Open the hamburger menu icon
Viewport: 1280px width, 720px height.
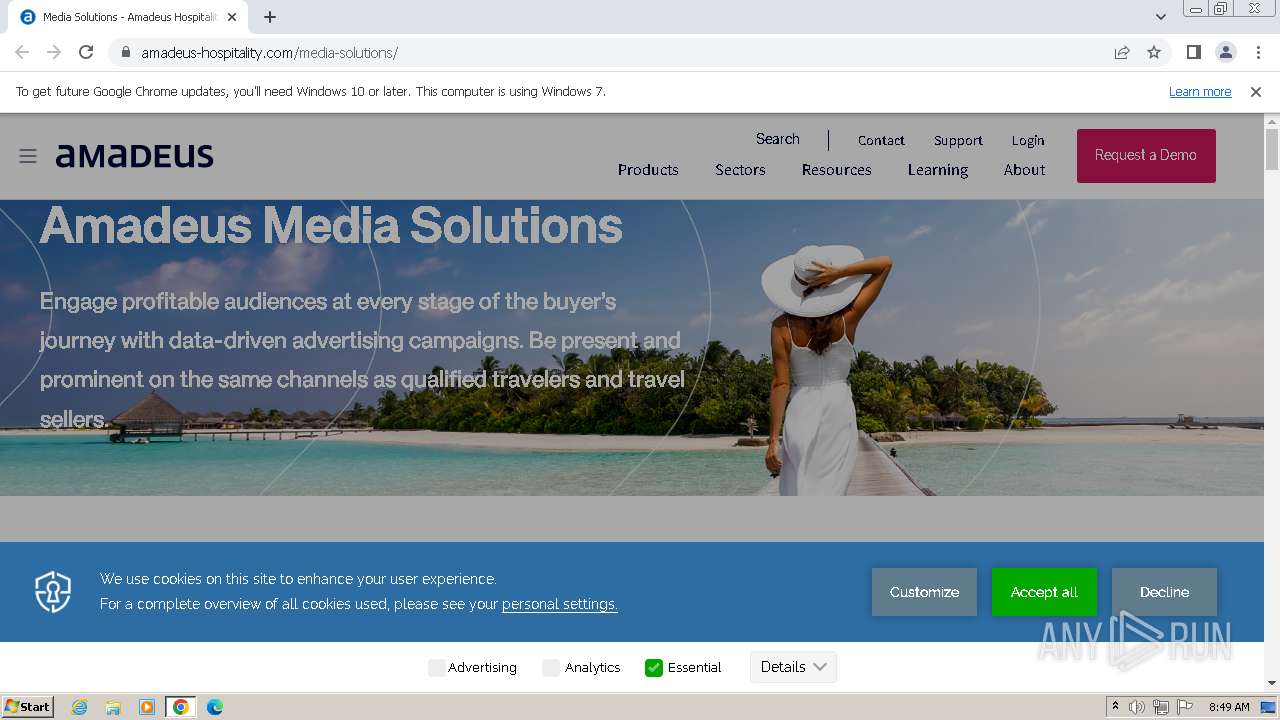pyautogui.click(x=28, y=156)
